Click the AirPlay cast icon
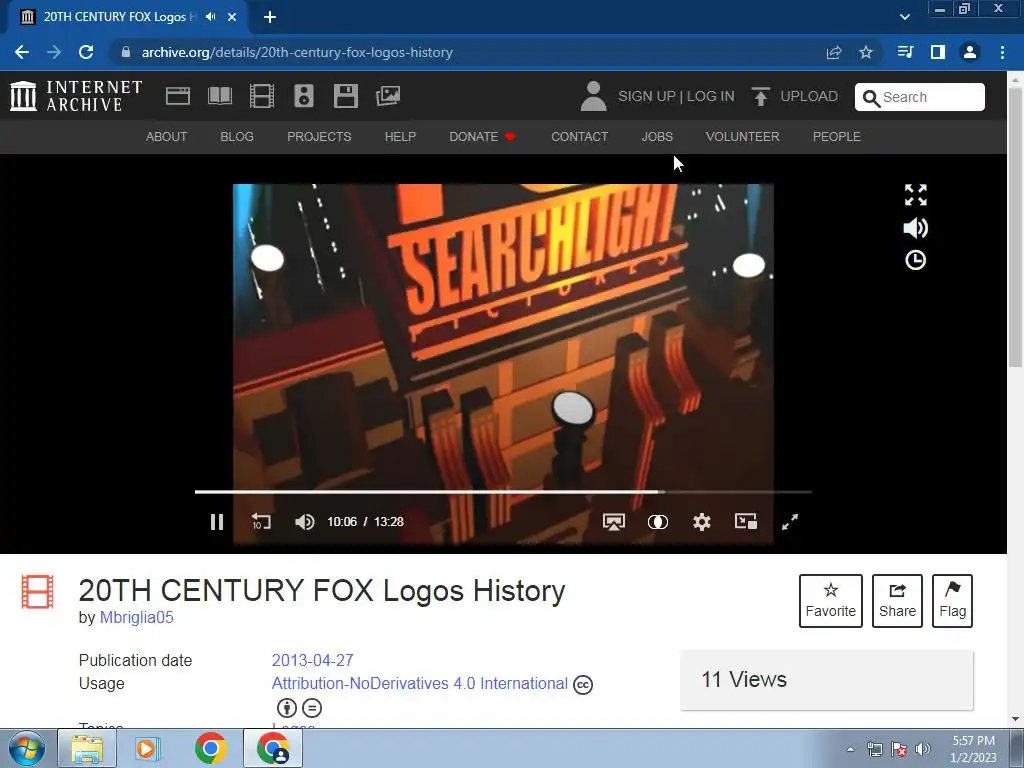 [613, 522]
